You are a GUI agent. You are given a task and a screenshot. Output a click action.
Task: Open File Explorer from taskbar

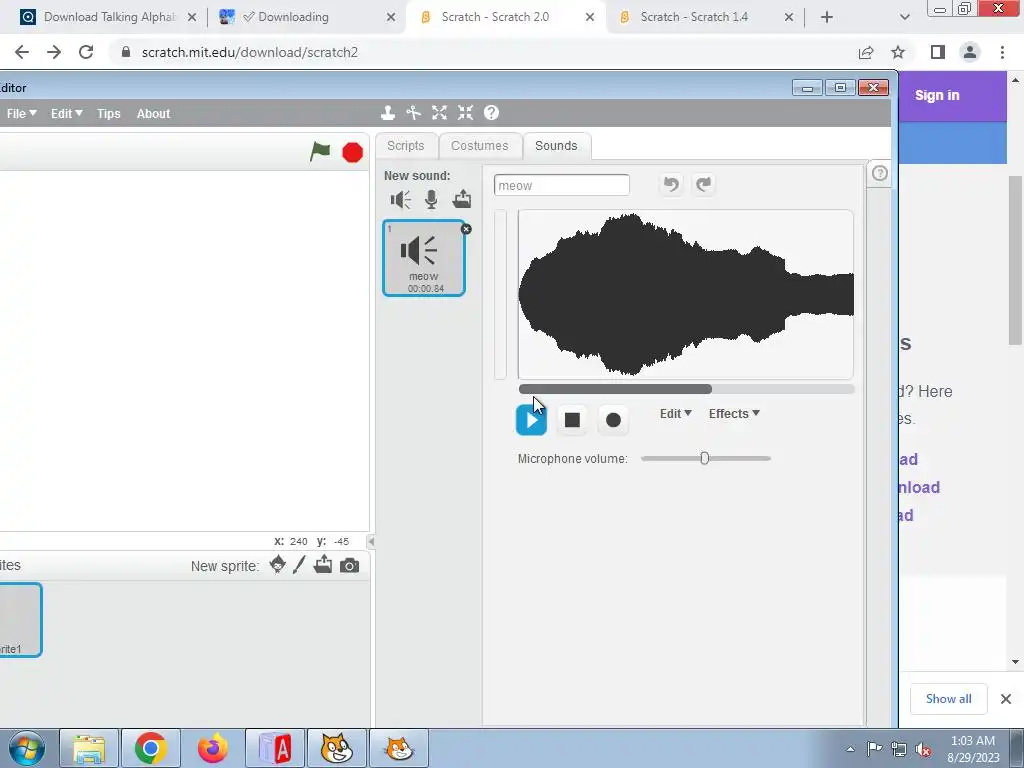pos(89,748)
